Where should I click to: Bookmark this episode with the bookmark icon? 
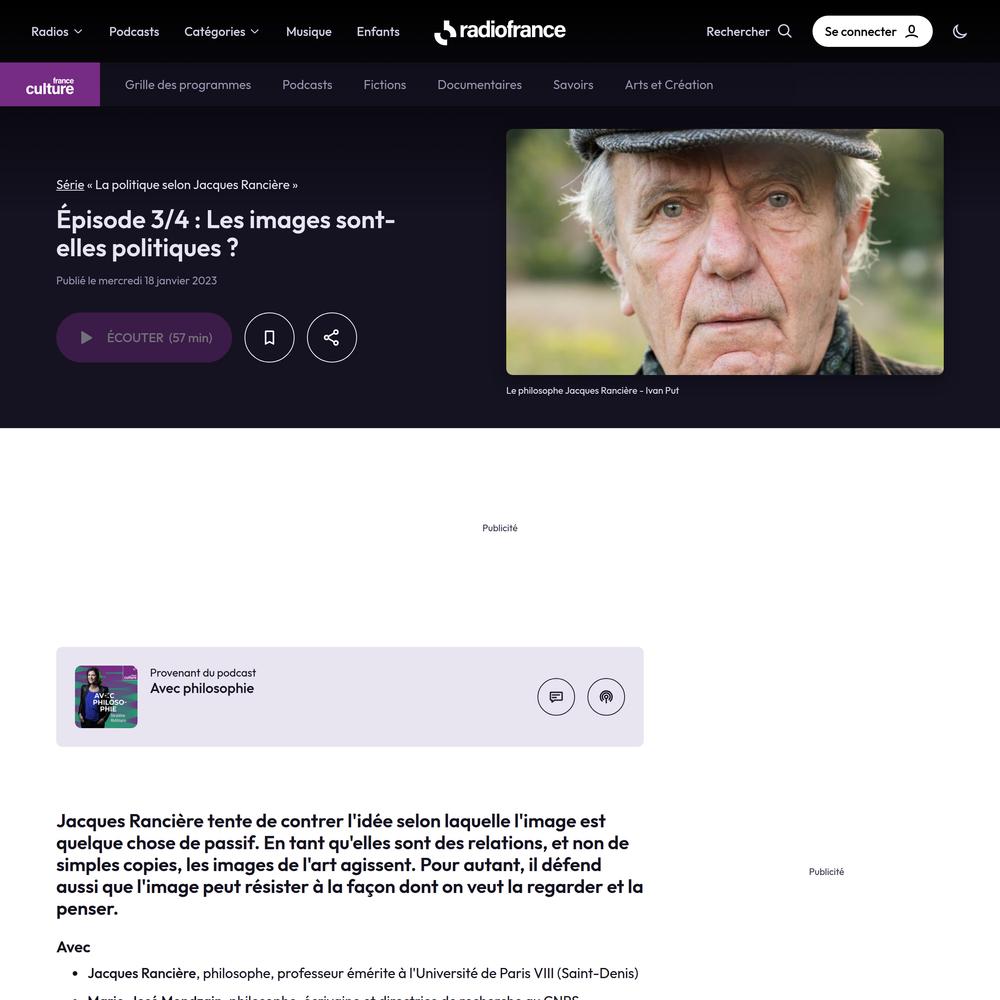point(269,337)
